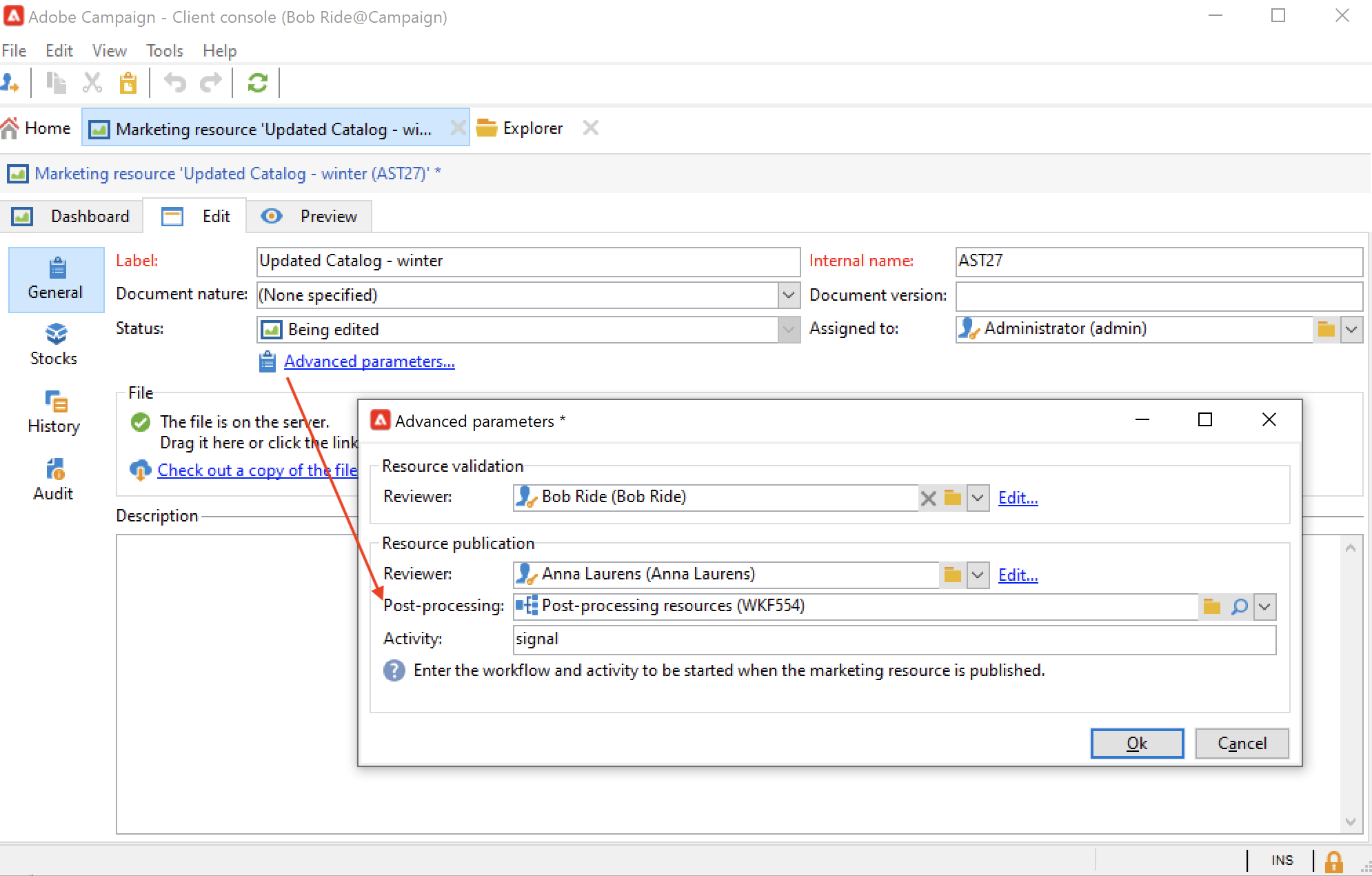The height and width of the screenshot is (876, 1372).
Task: Click the Undo arrow in toolbar
Action: (x=174, y=83)
